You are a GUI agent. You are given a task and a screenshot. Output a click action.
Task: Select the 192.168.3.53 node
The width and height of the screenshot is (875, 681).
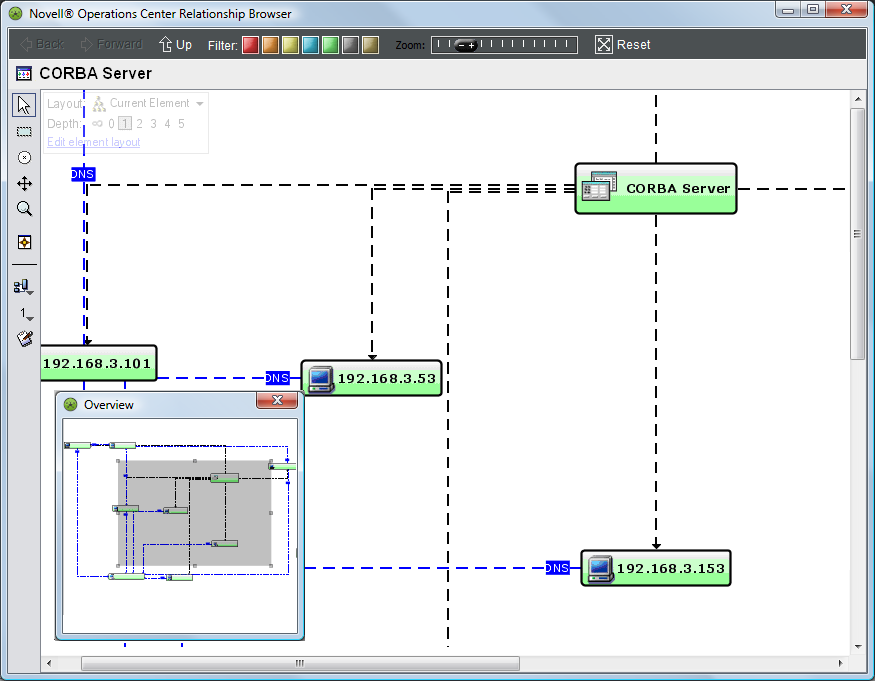point(372,378)
